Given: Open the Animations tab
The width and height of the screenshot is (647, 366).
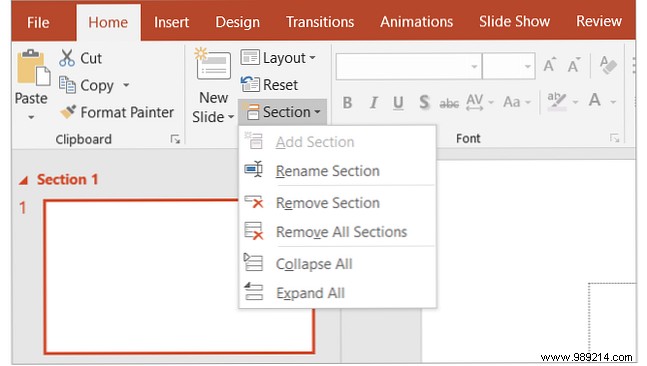Looking at the screenshot, I should tap(416, 22).
